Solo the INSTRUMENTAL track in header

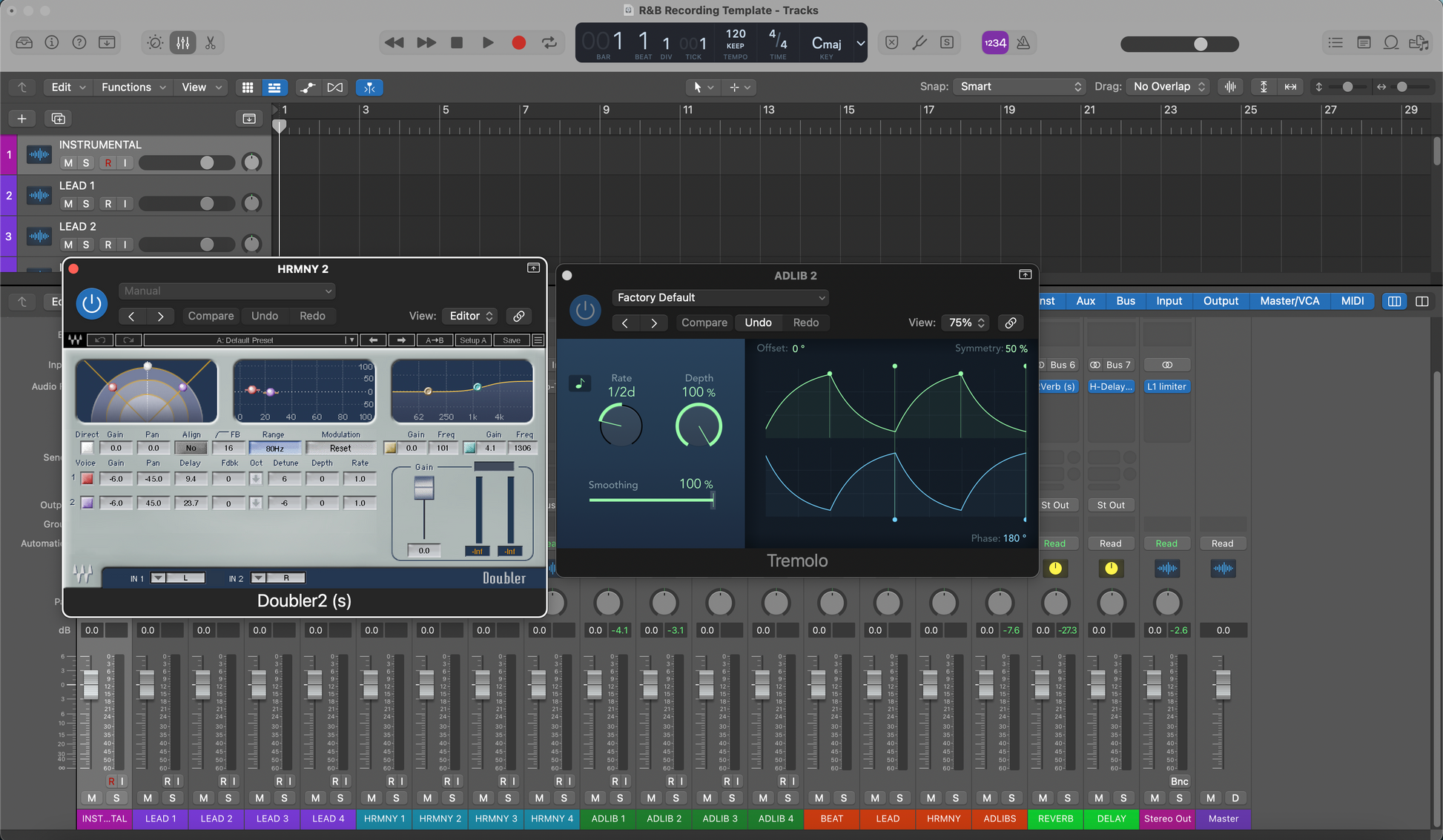point(86,163)
